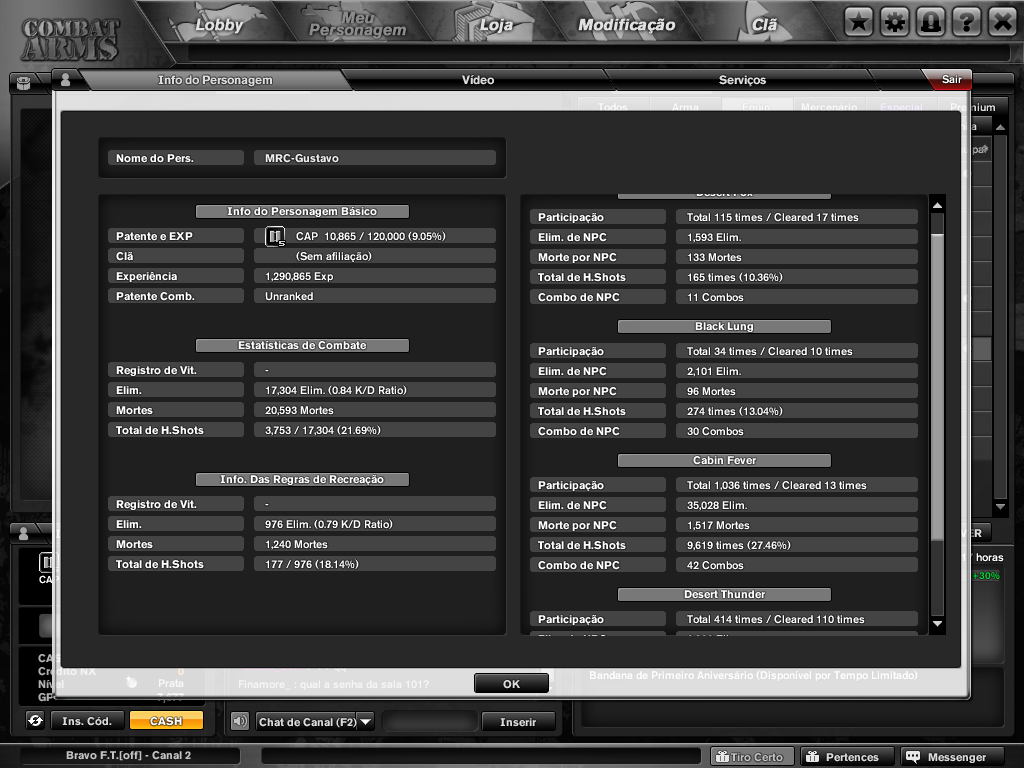Viewport: 1024px width, 768px height.
Task: Open the Clã tab
Action: (x=764, y=25)
